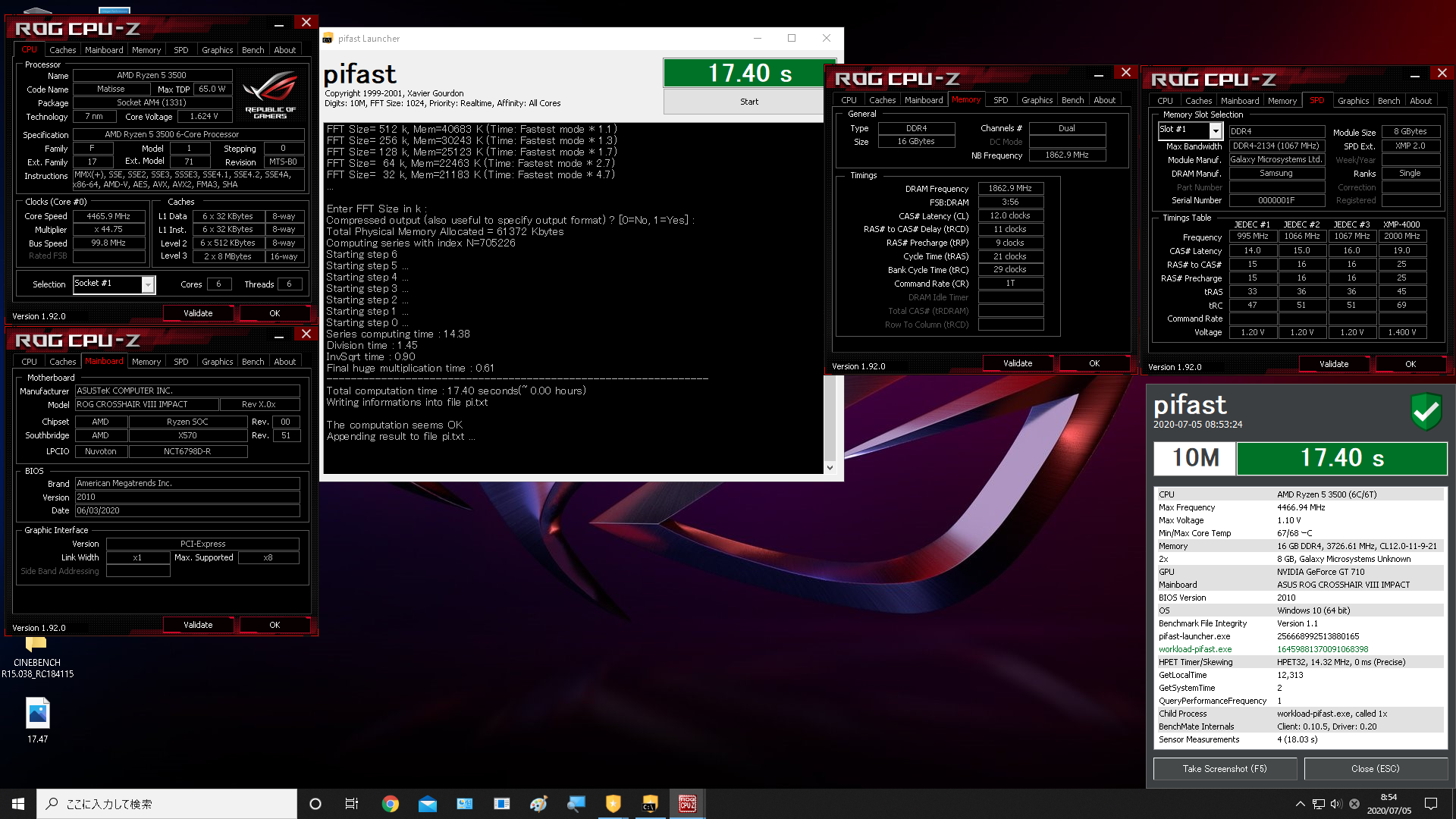Select the CINEBENCH R15 desktop folder
This screenshot has width=1456, height=819.
[x=37, y=657]
